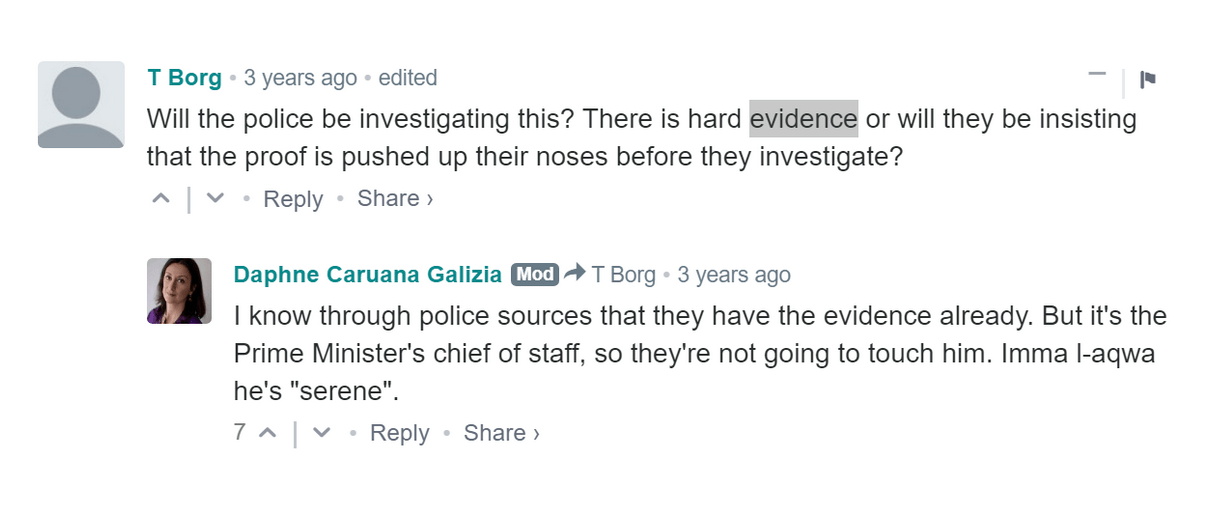Open Daphne Caruana Galizia's avatar photo

179,291
